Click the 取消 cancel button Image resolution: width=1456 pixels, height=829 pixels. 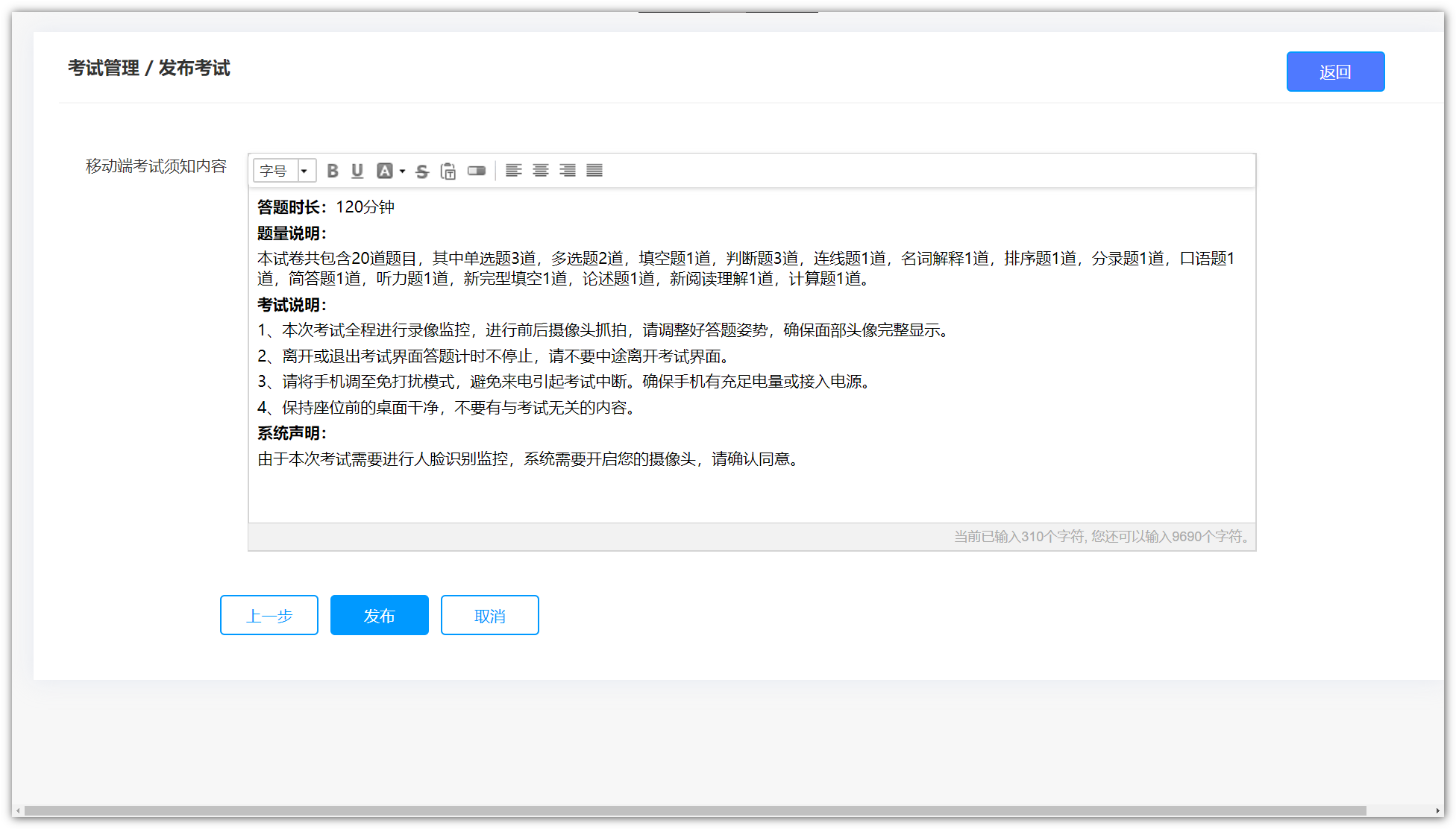tap(489, 616)
